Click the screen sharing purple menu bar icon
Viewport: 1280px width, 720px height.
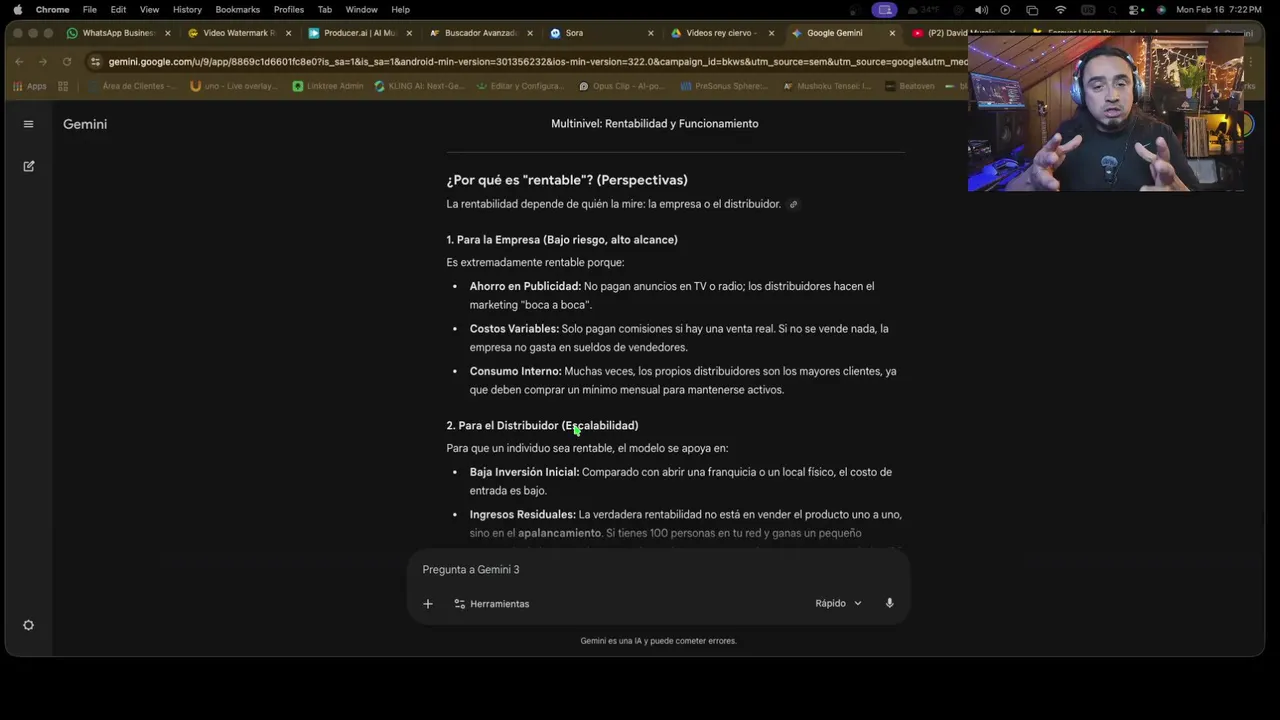coord(884,9)
